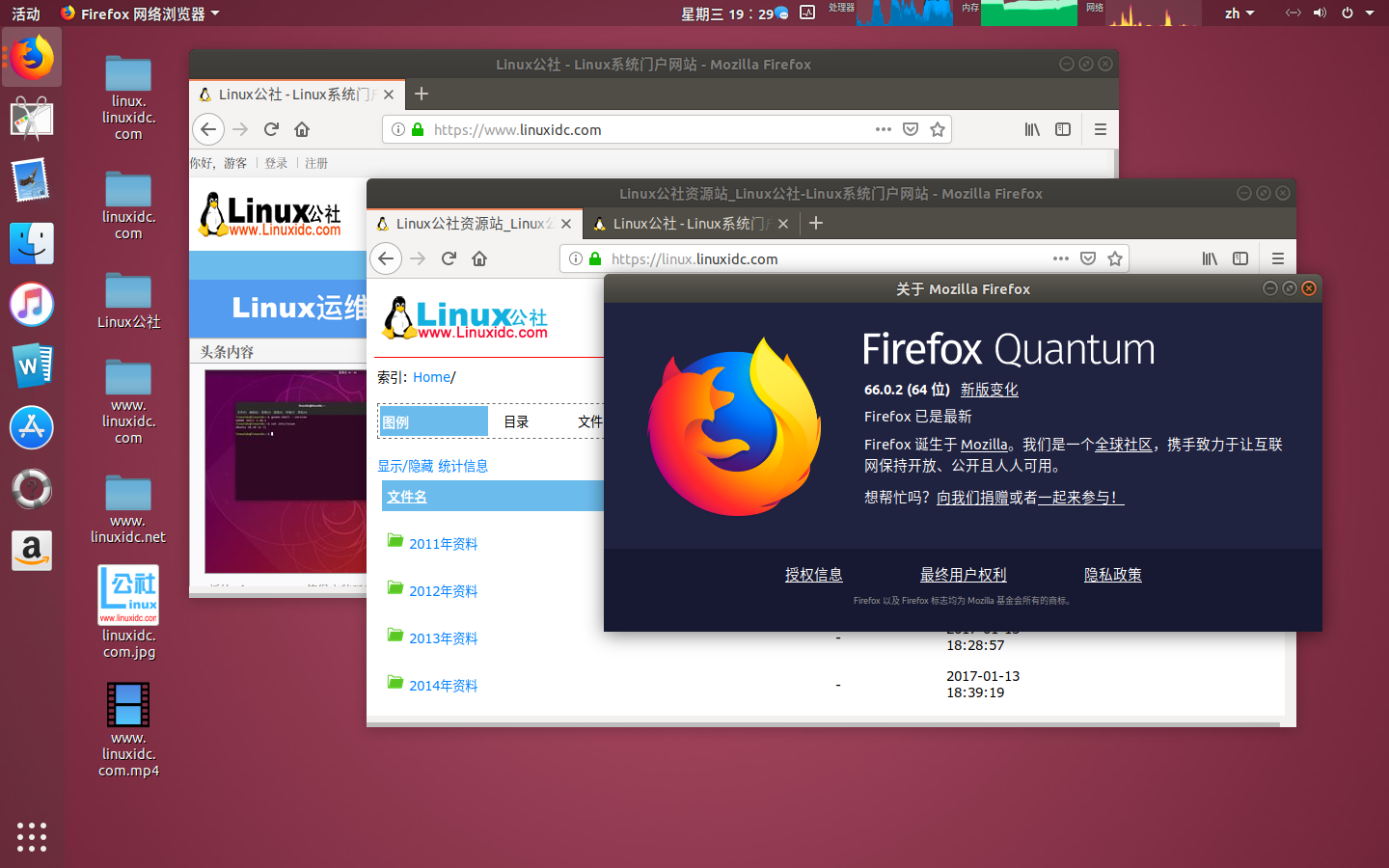The width and height of the screenshot is (1389, 868).
Task: Open page actions dots for linux.linuxidc.com
Action: click(x=1061, y=258)
